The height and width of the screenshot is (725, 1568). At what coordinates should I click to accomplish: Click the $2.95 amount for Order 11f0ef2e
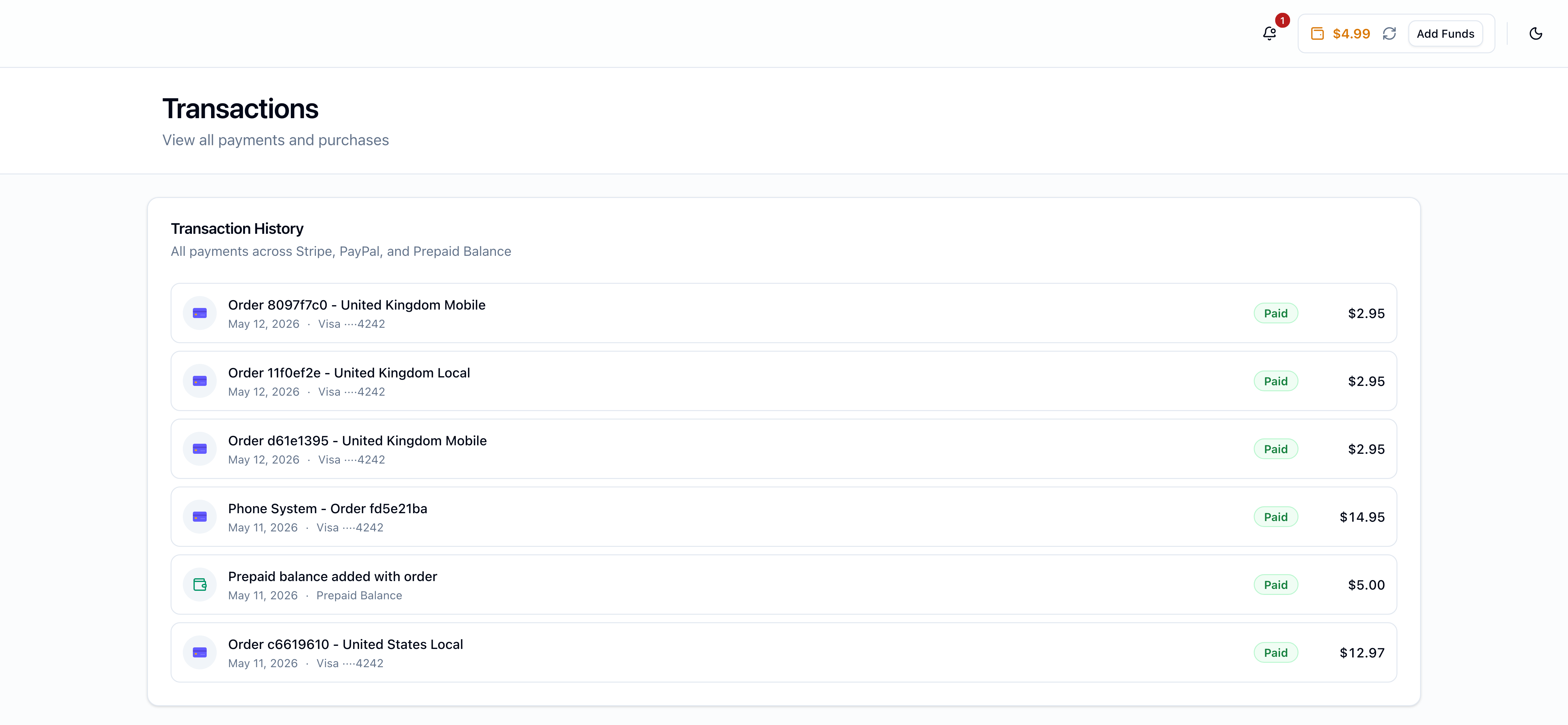coord(1366,381)
